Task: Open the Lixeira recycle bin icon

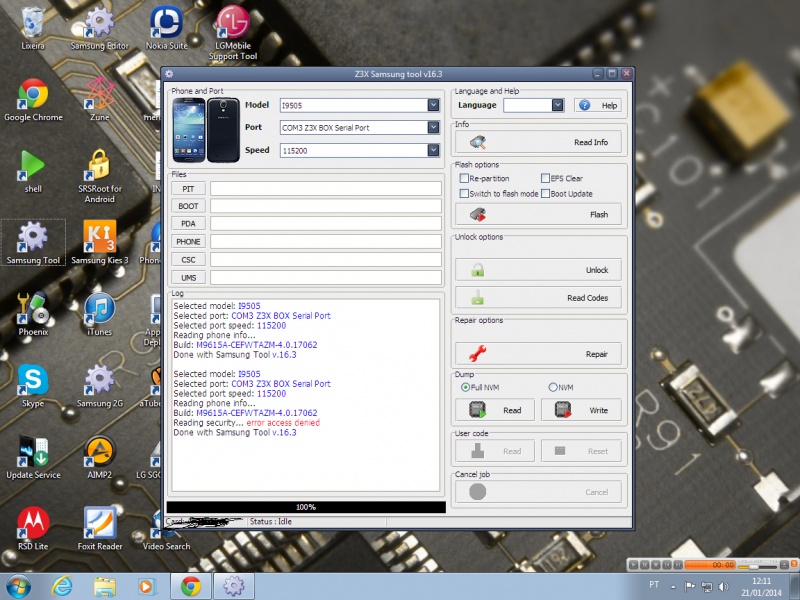Action: [33, 28]
